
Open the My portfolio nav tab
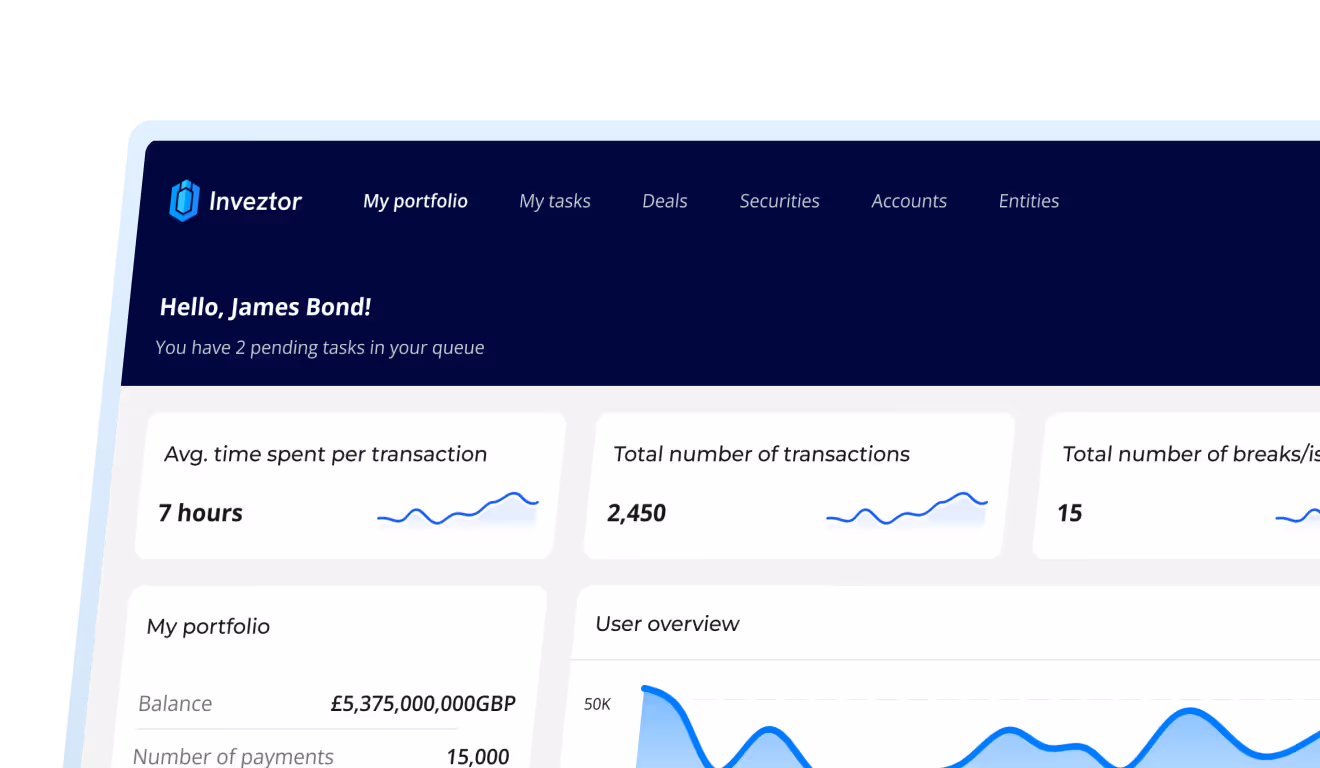[x=415, y=201]
